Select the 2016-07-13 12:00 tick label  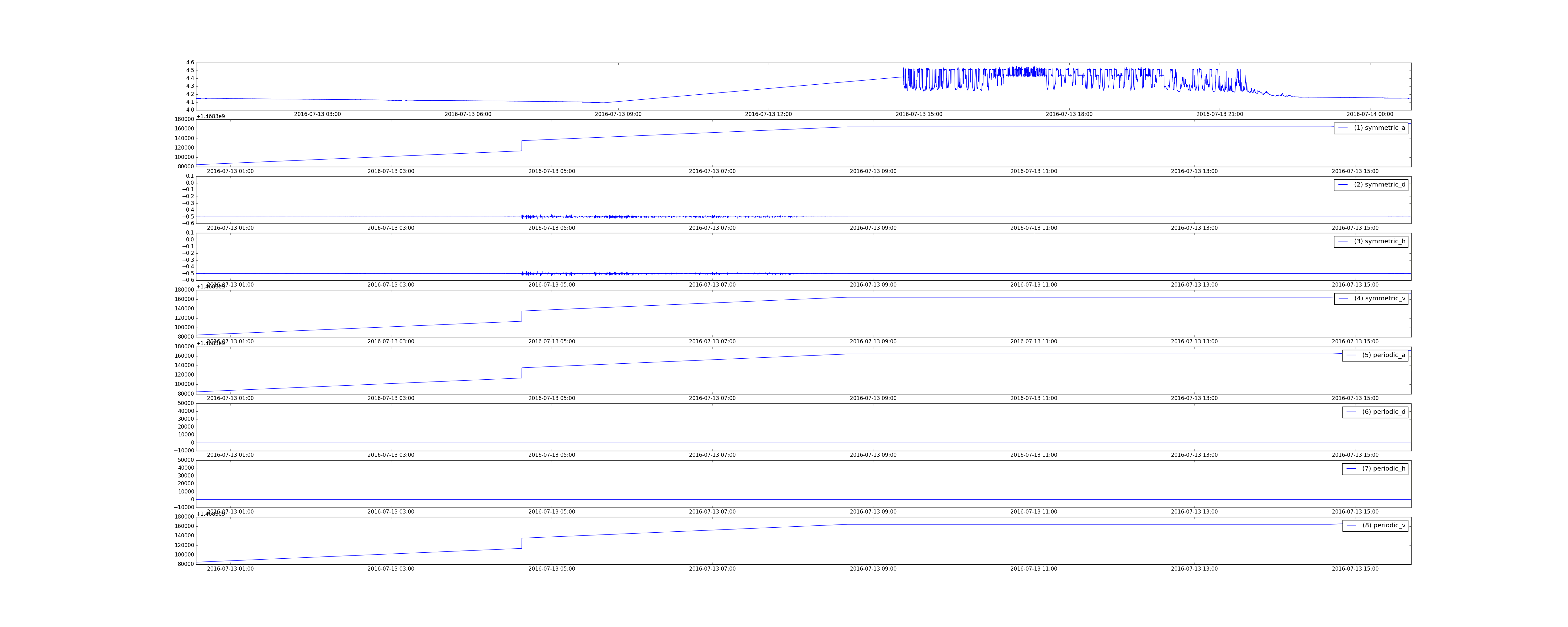[x=768, y=114]
